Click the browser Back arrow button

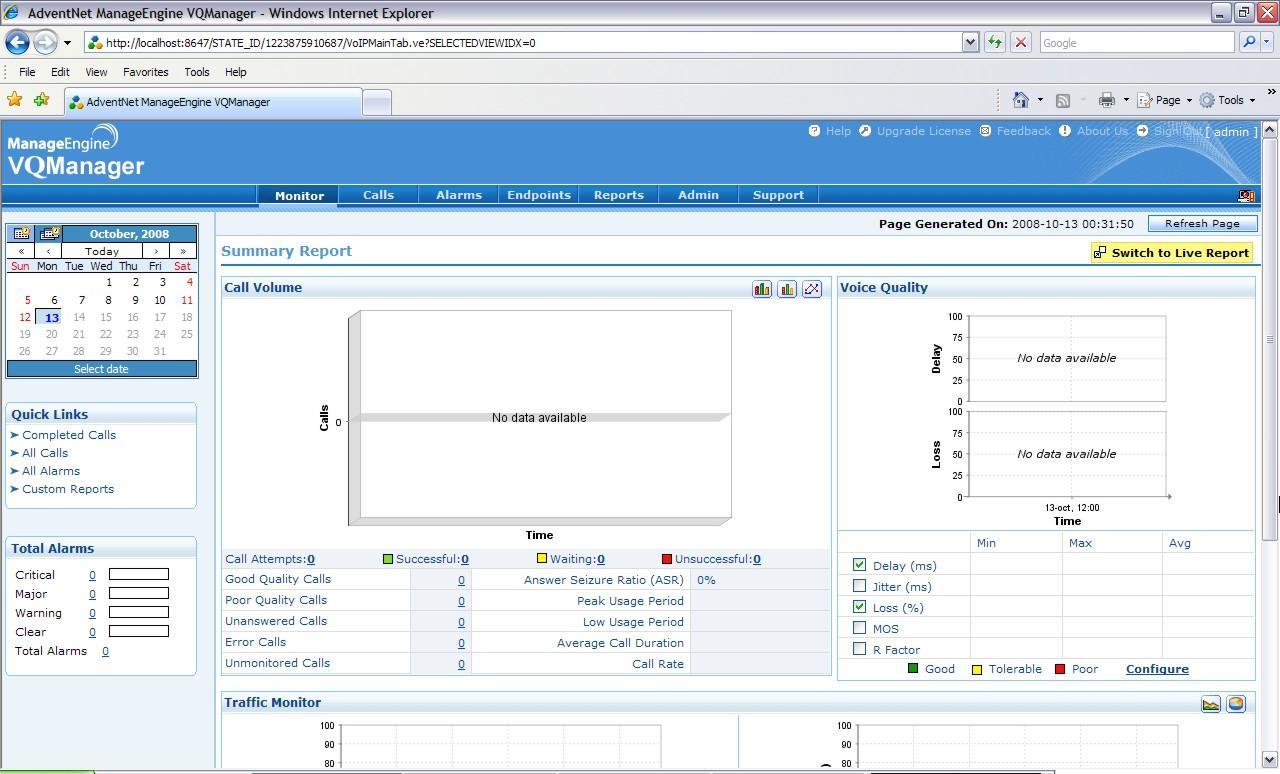17,42
